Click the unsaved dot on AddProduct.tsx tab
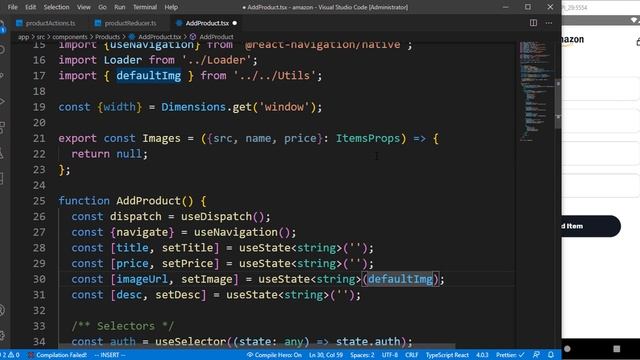The width and height of the screenshot is (640, 360). 235,23
